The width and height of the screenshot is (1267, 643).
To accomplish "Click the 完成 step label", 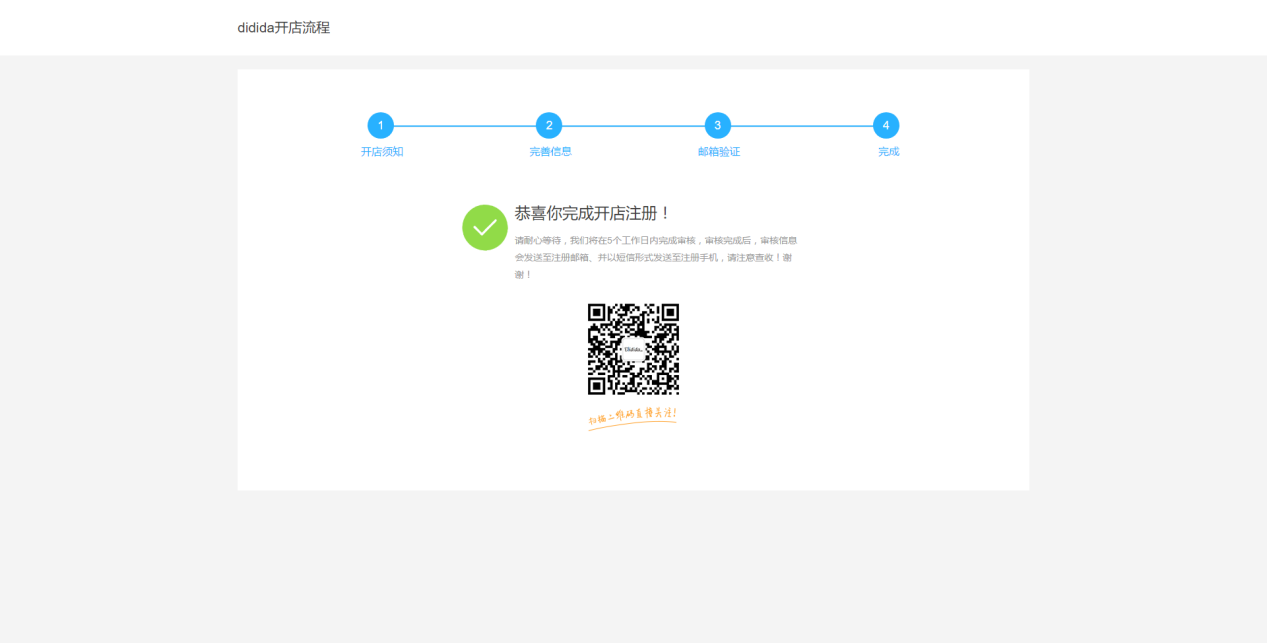I will [x=888, y=152].
